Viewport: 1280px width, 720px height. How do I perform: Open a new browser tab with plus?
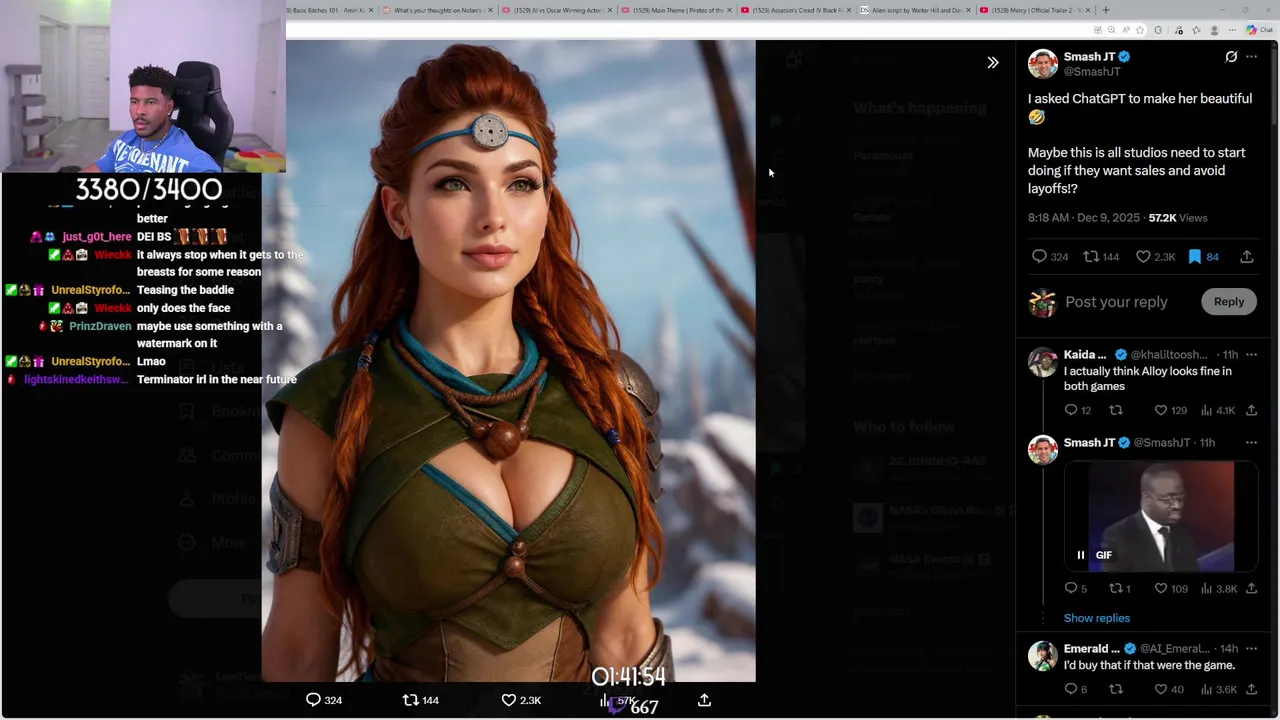point(1105,10)
